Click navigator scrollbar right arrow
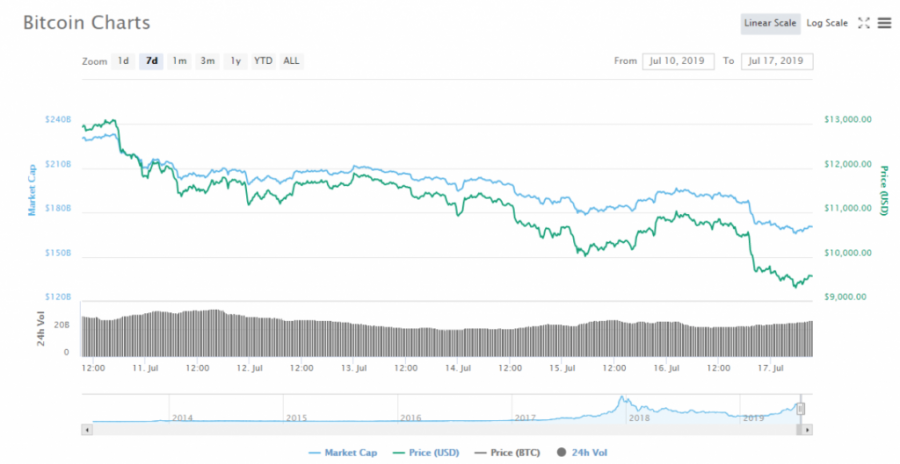Screen dimensions: 900x464 808,430
